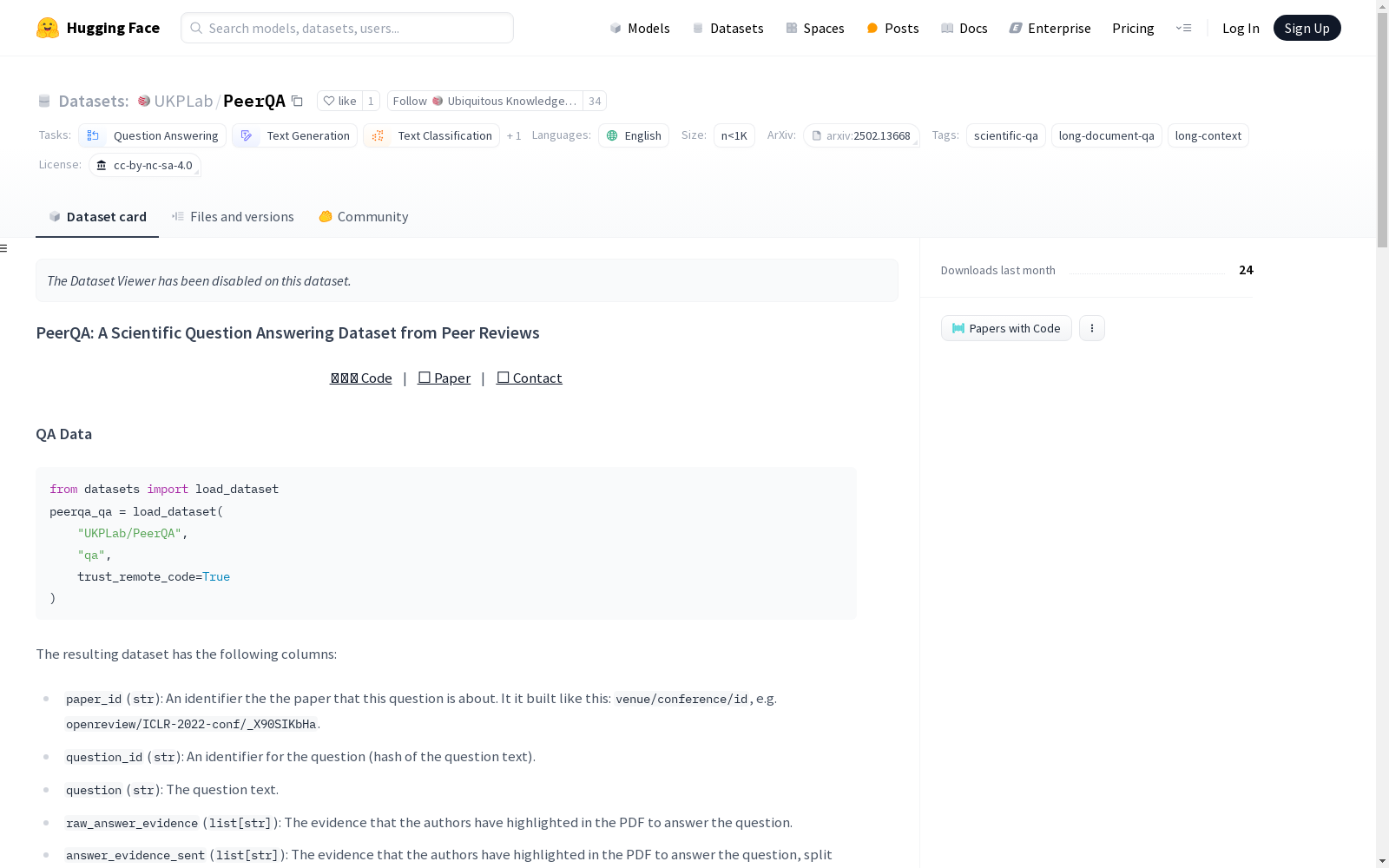This screenshot has width=1389, height=868.
Task: Open the table of contents icon
Action: 4,248
